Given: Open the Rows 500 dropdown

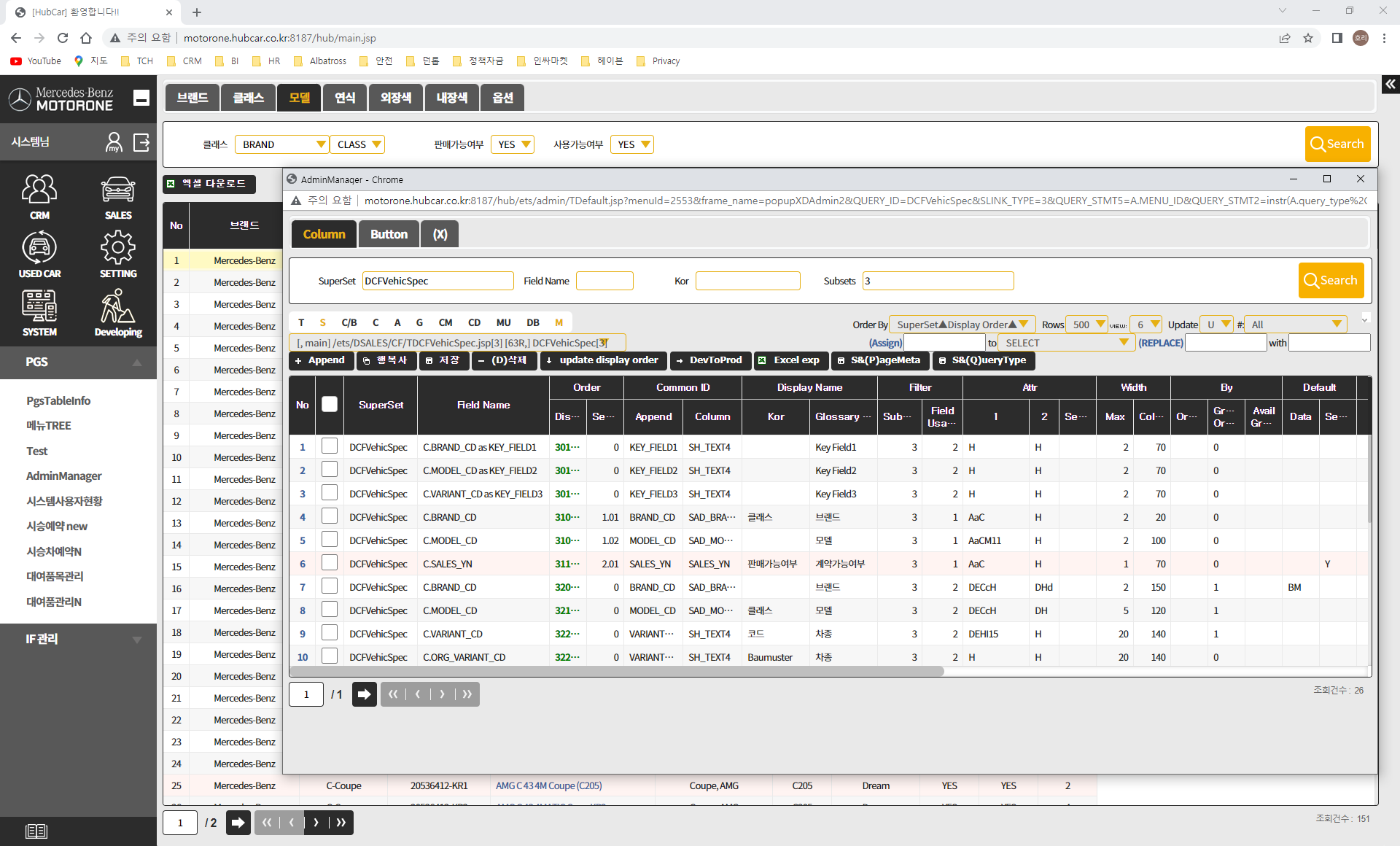Looking at the screenshot, I should coord(1086,325).
